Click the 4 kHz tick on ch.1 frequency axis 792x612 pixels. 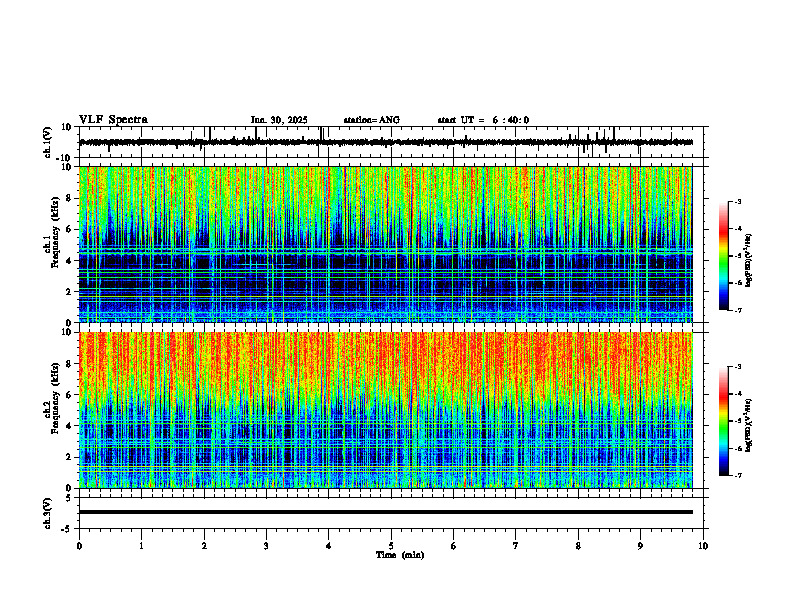tap(70, 261)
